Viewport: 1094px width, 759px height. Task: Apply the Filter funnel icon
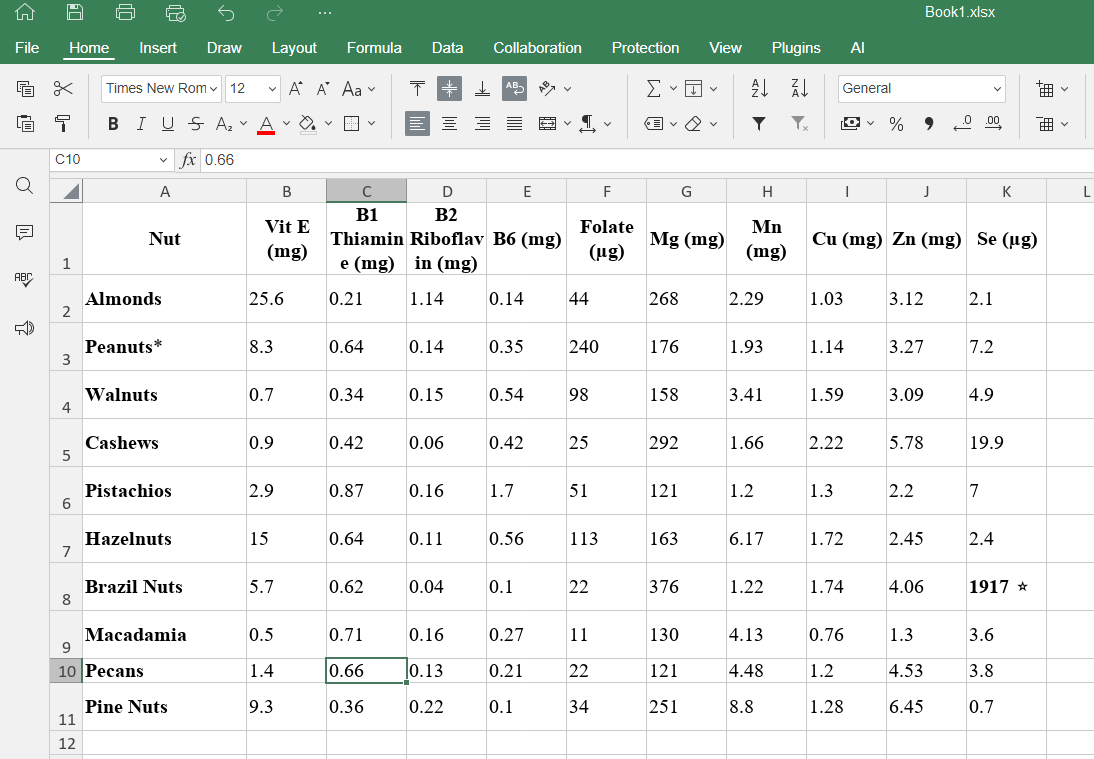coord(759,124)
